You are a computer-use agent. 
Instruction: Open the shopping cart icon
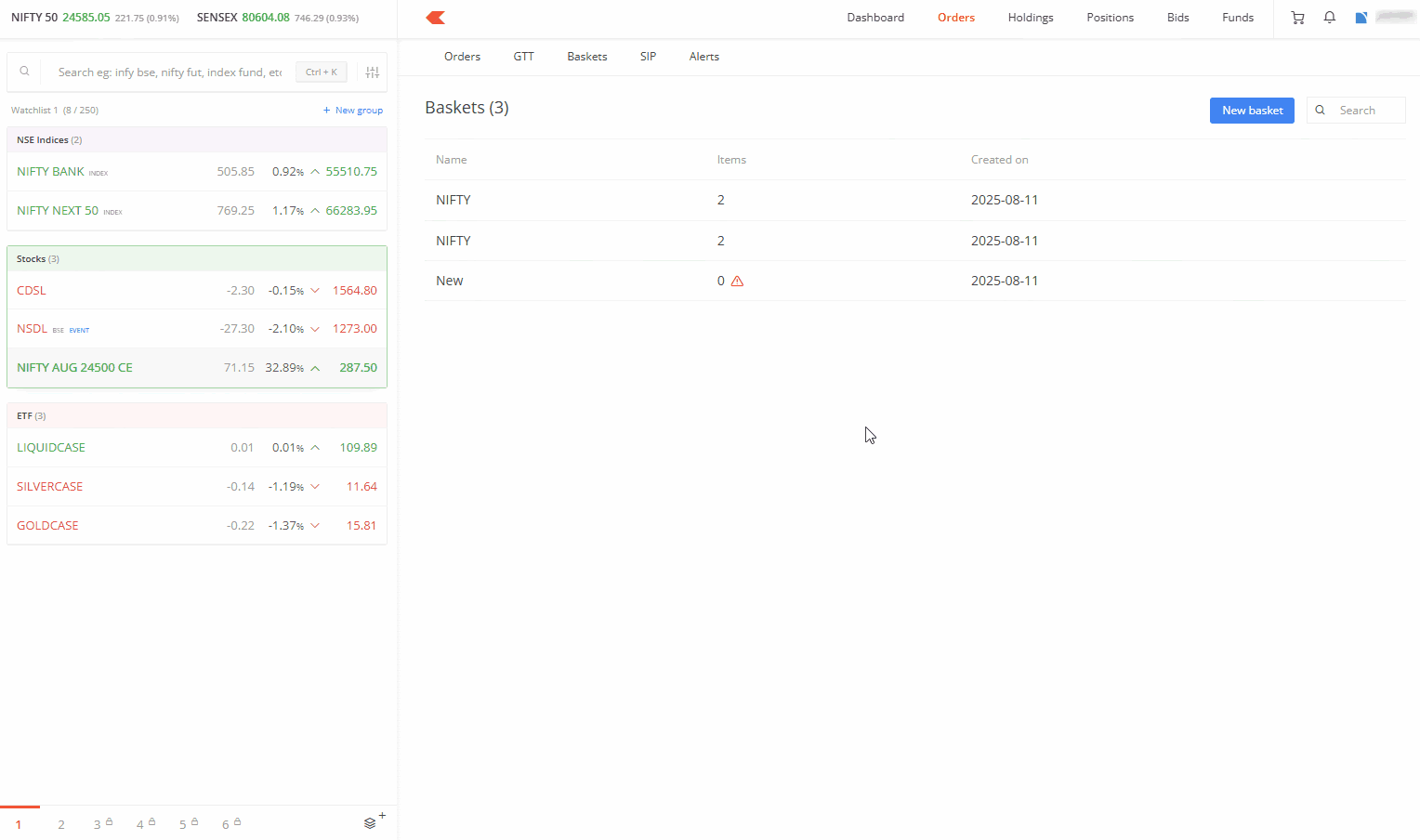tap(1297, 18)
